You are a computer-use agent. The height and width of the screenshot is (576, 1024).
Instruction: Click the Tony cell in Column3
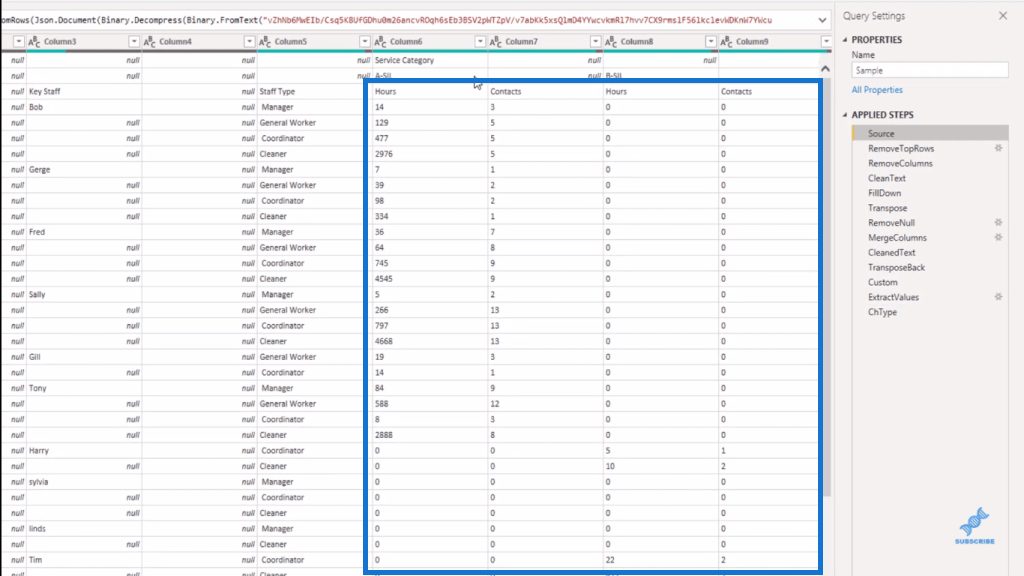point(84,388)
